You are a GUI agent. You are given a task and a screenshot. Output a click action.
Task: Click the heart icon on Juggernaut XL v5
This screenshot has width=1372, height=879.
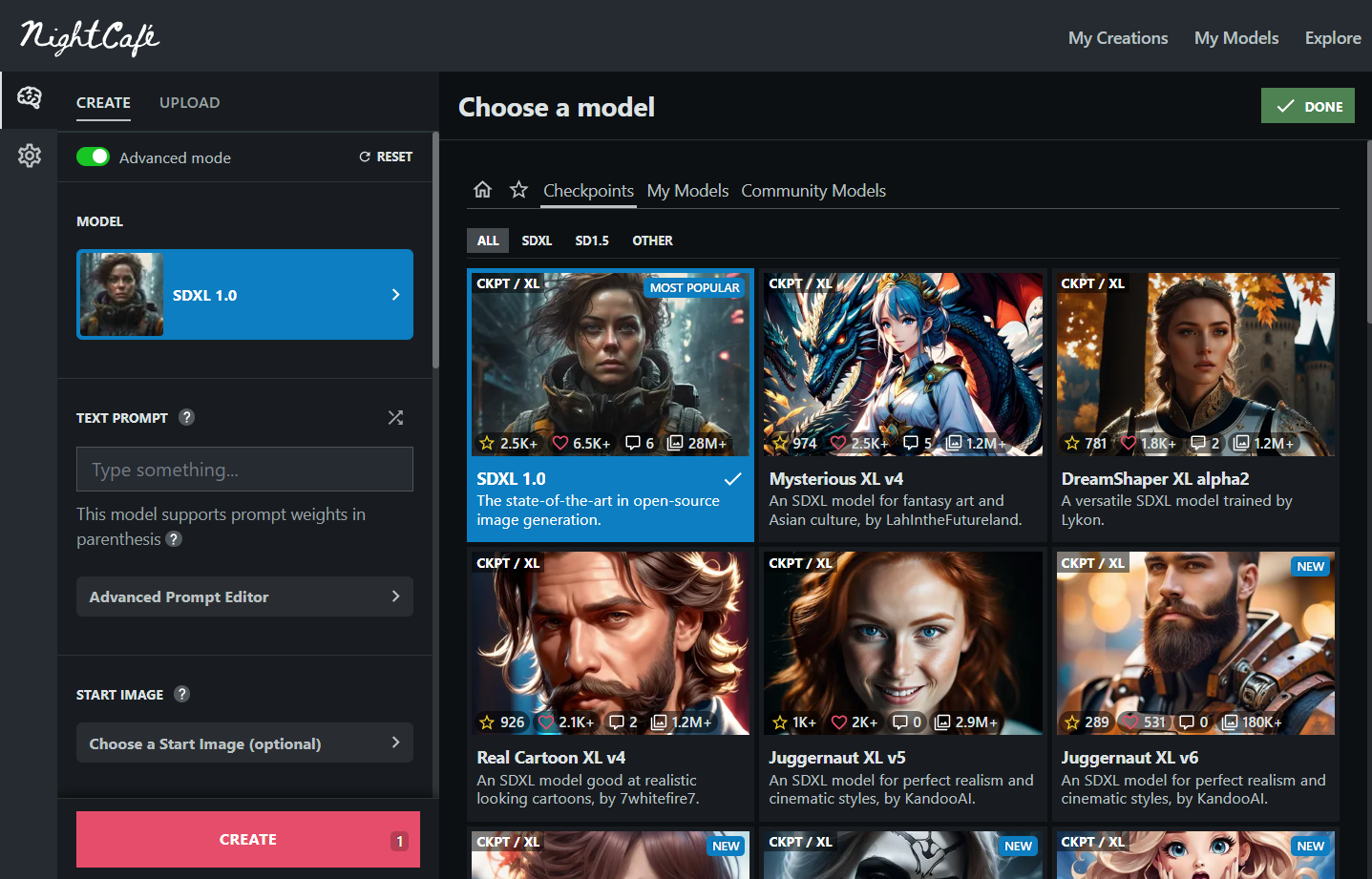click(839, 722)
